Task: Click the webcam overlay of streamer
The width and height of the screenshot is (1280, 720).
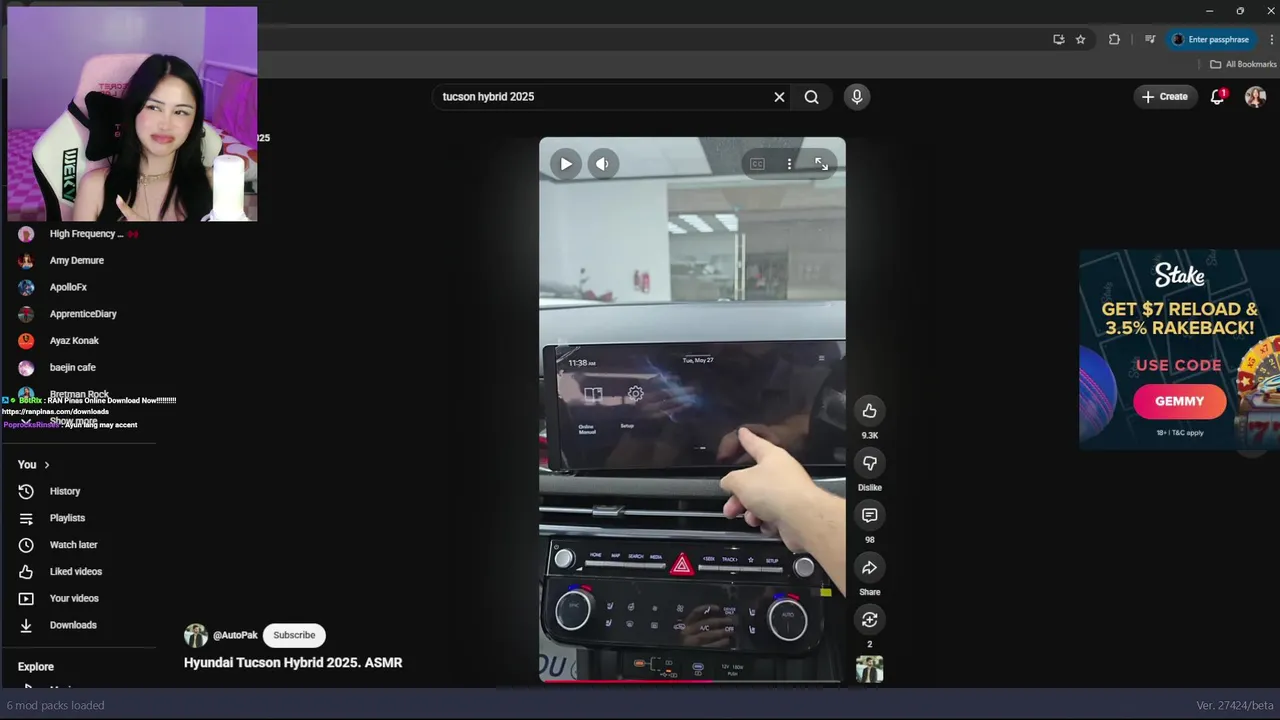Action: point(132,114)
